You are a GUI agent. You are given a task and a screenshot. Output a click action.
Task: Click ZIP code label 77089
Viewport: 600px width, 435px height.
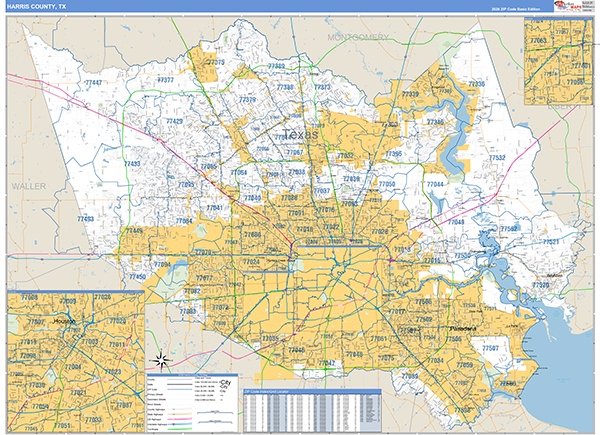[x=410, y=376]
